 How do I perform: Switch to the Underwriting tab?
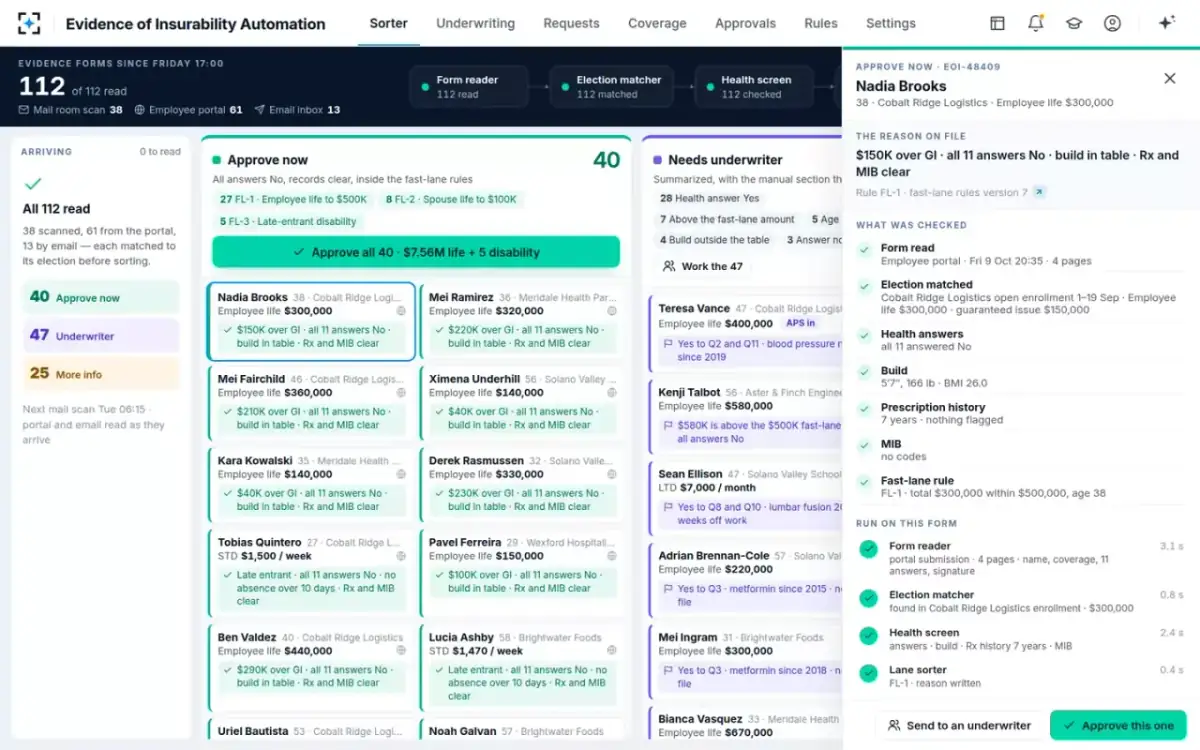click(475, 23)
